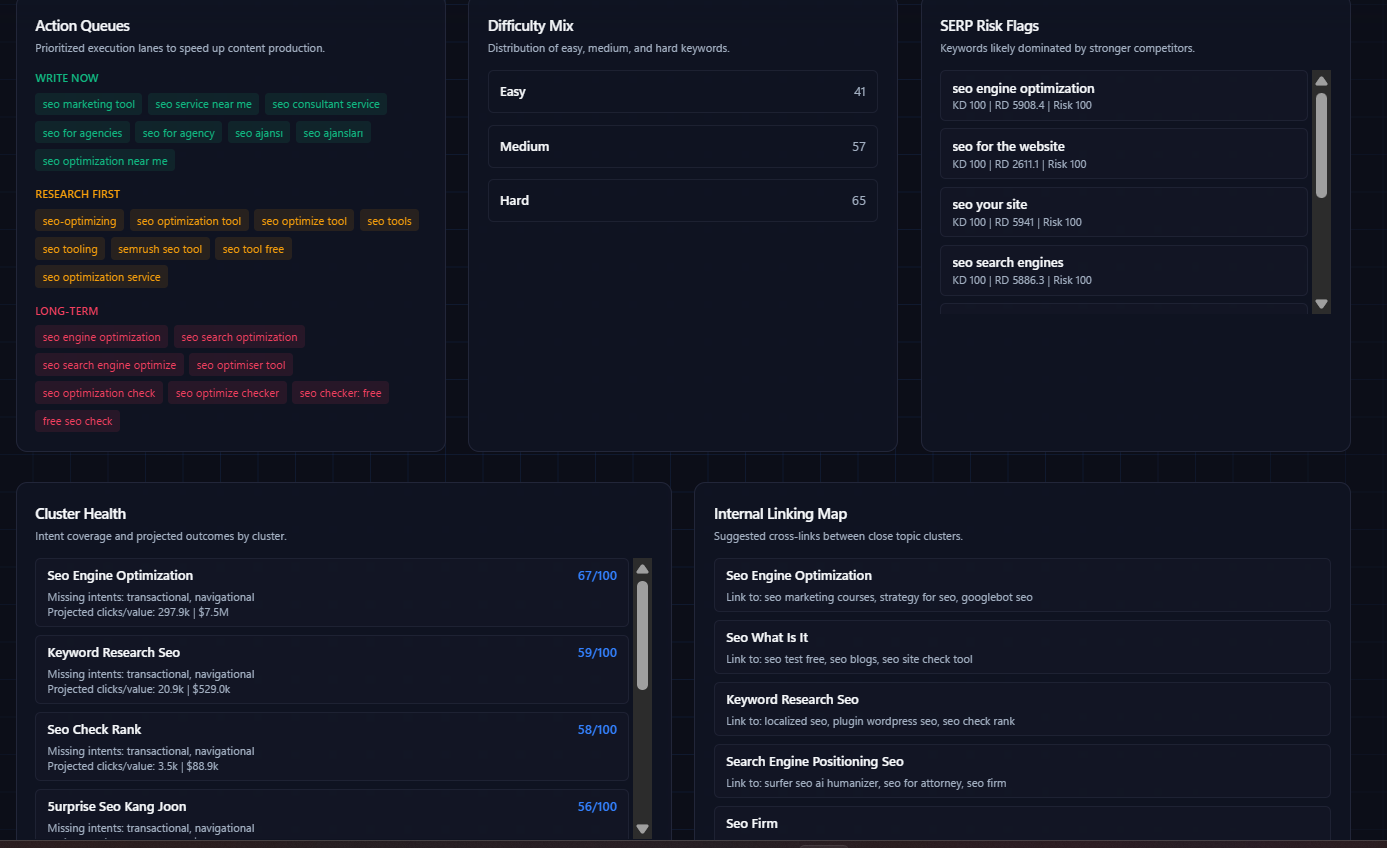Click the Cluster Health scrollbar thumb

pyautogui.click(x=643, y=635)
